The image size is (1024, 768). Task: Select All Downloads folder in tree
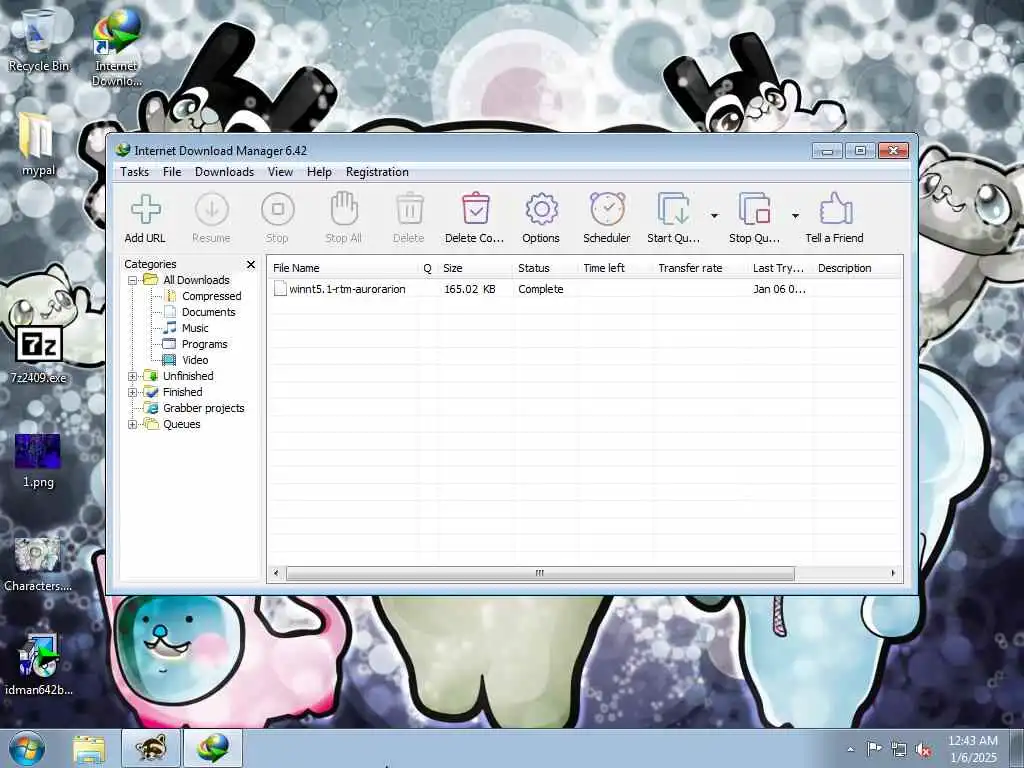(197, 280)
